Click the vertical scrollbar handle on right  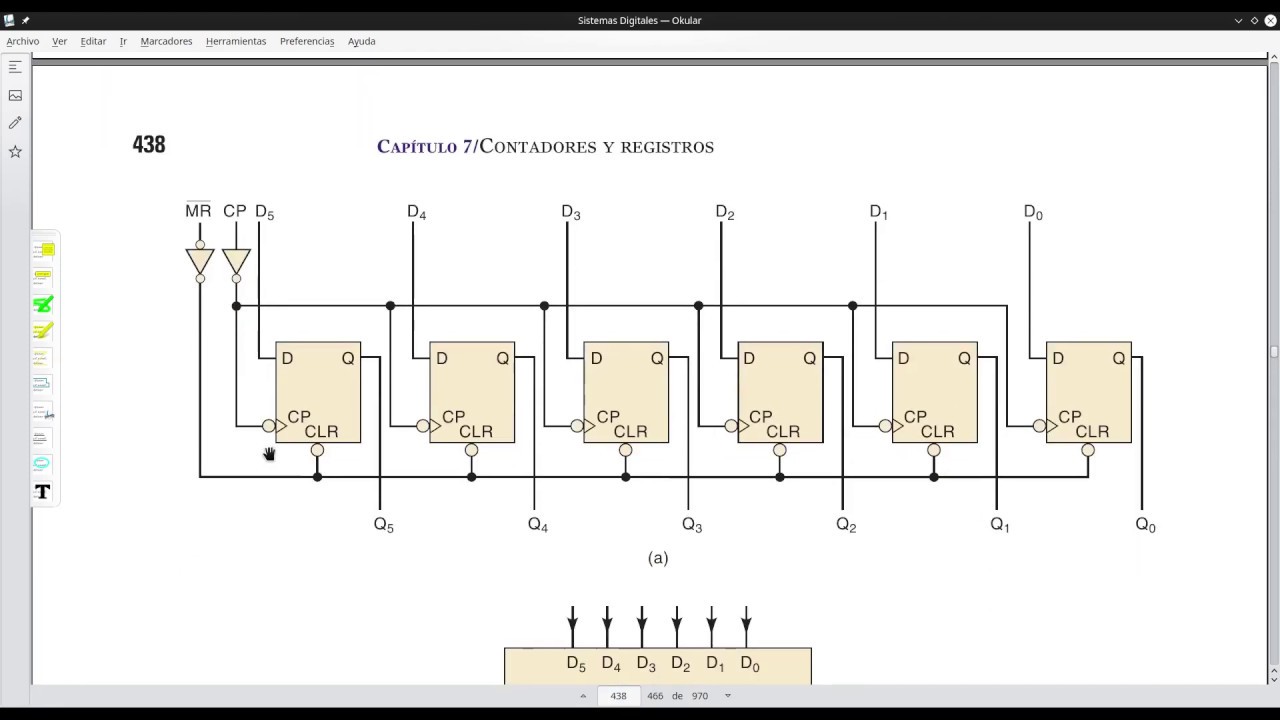(1274, 352)
